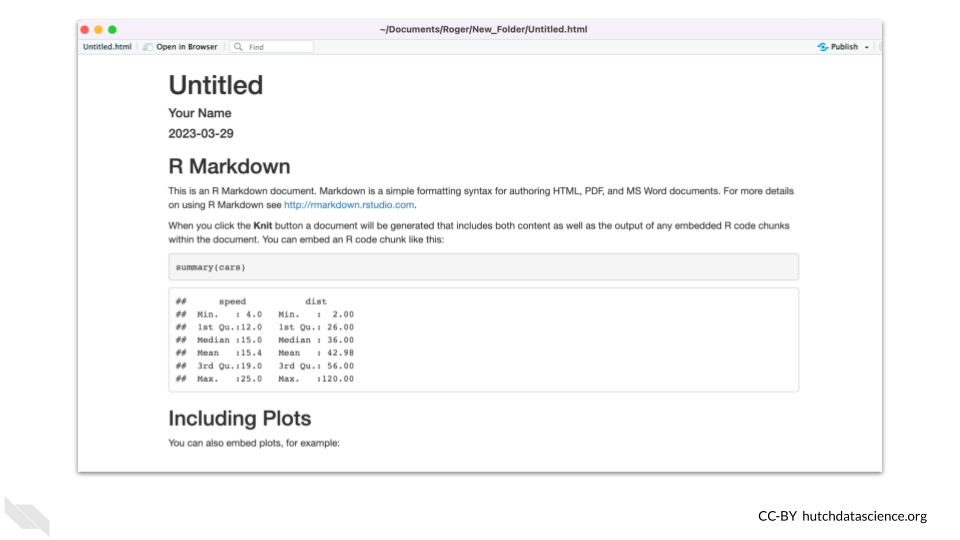Click the Your Name author line
The width and height of the screenshot is (960, 540).
pyautogui.click(x=200, y=113)
